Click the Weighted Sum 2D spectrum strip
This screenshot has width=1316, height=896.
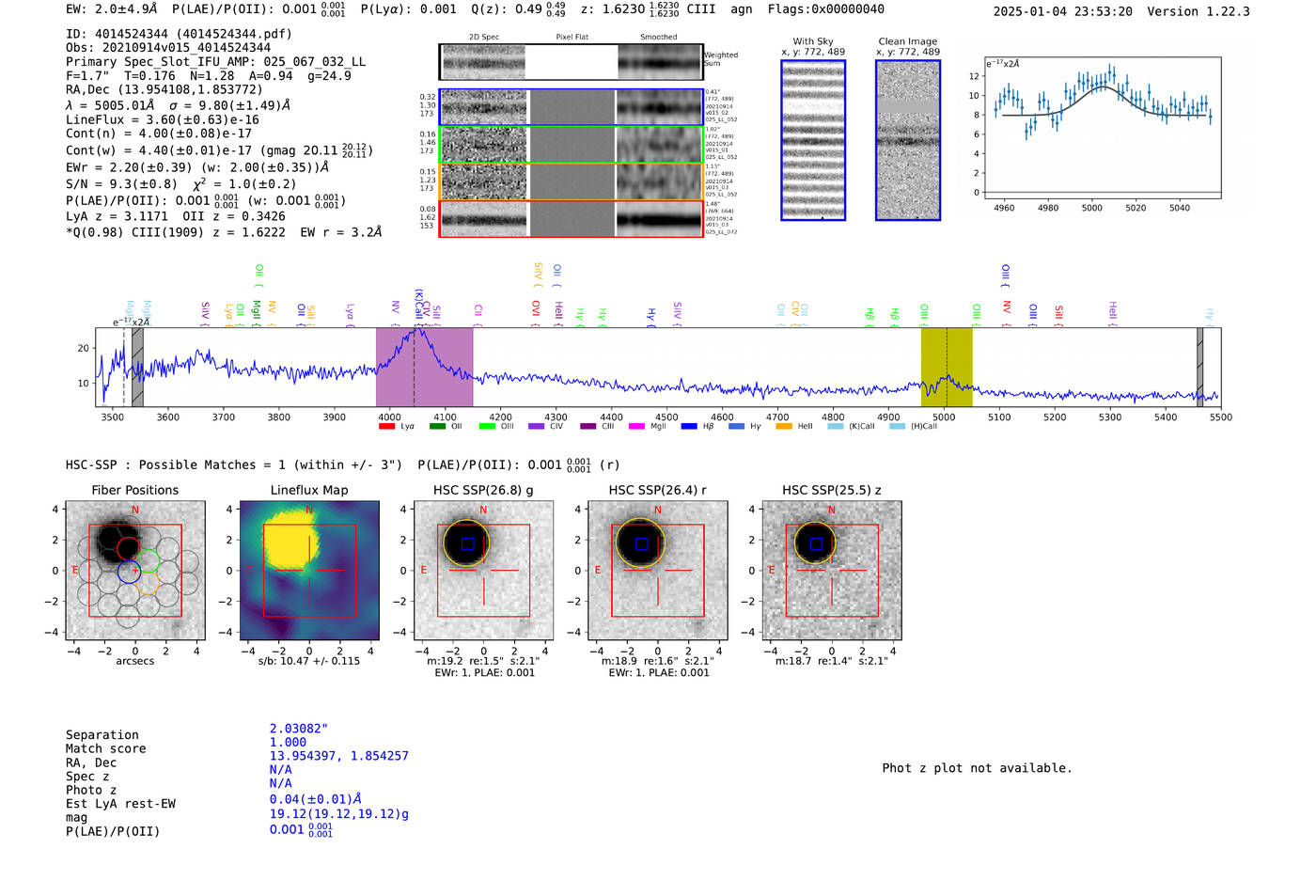point(572,62)
